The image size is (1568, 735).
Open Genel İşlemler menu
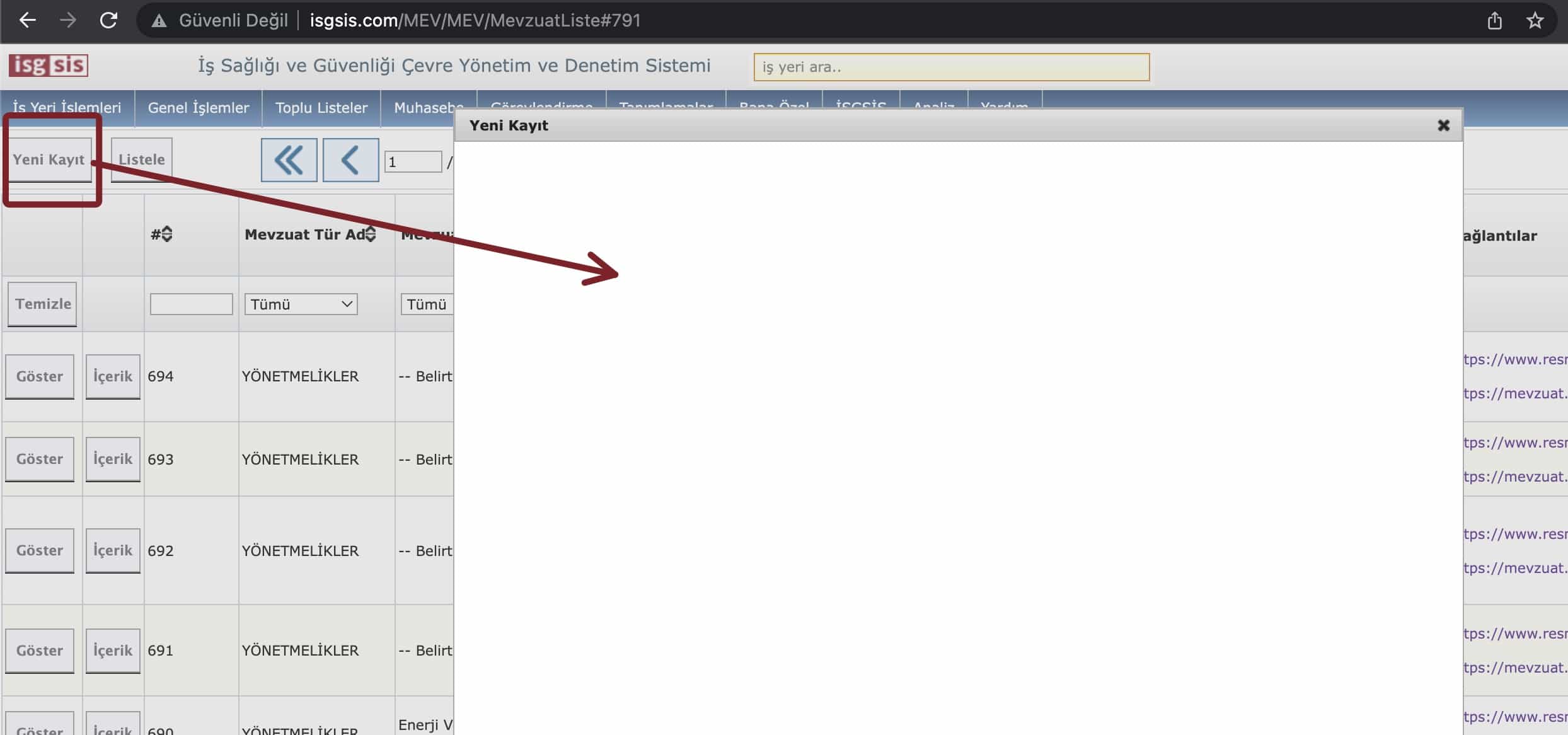click(199, 108)
